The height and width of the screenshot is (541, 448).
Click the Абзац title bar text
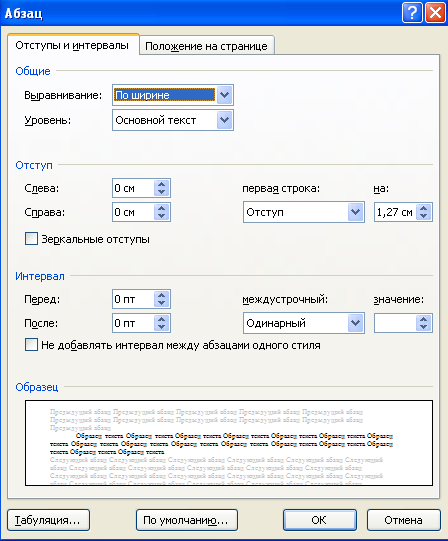pos(23,13)
